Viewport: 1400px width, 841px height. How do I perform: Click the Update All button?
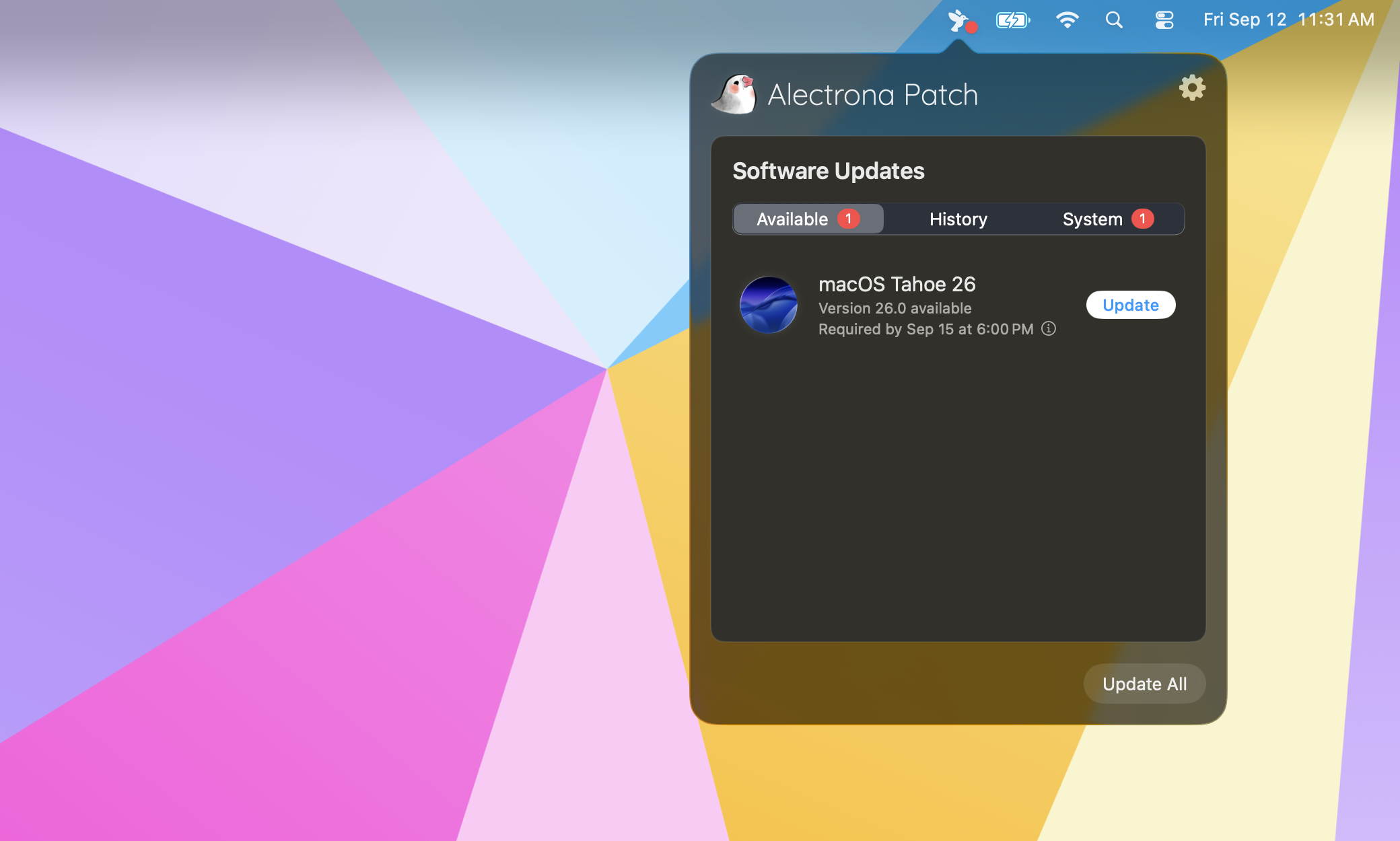click(1144, 684)
